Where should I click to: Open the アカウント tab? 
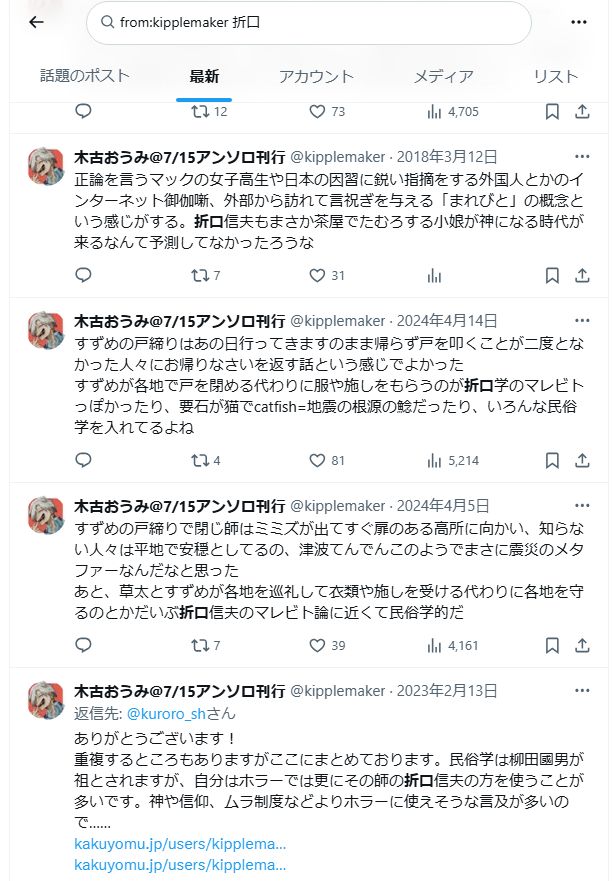coord(316,76)
